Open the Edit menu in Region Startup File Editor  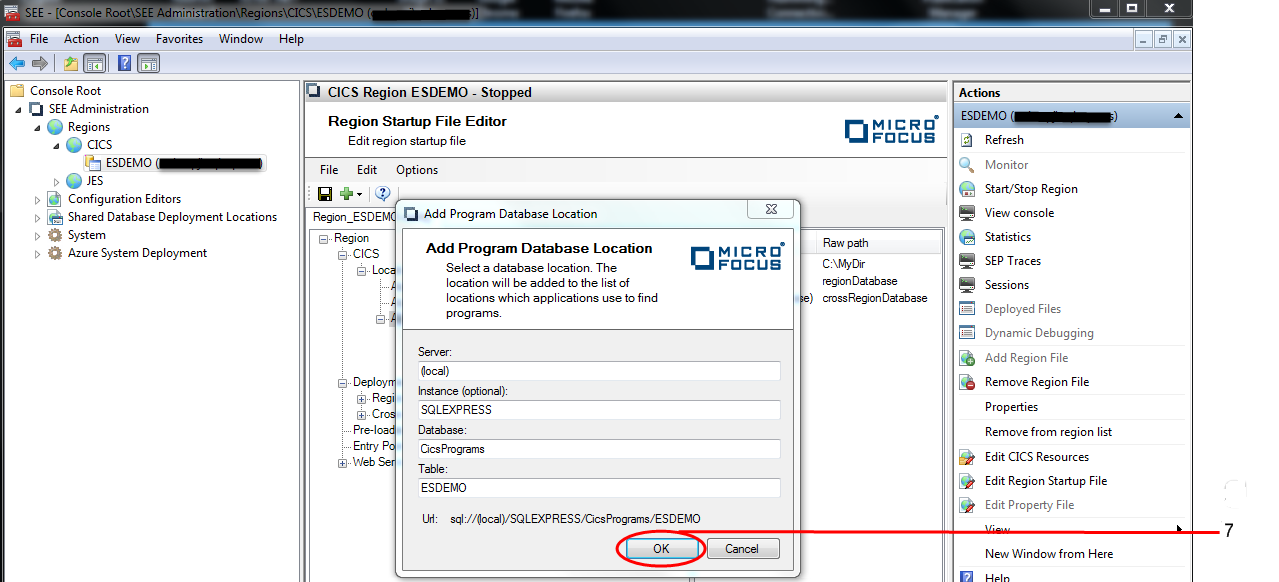point(367,170)
